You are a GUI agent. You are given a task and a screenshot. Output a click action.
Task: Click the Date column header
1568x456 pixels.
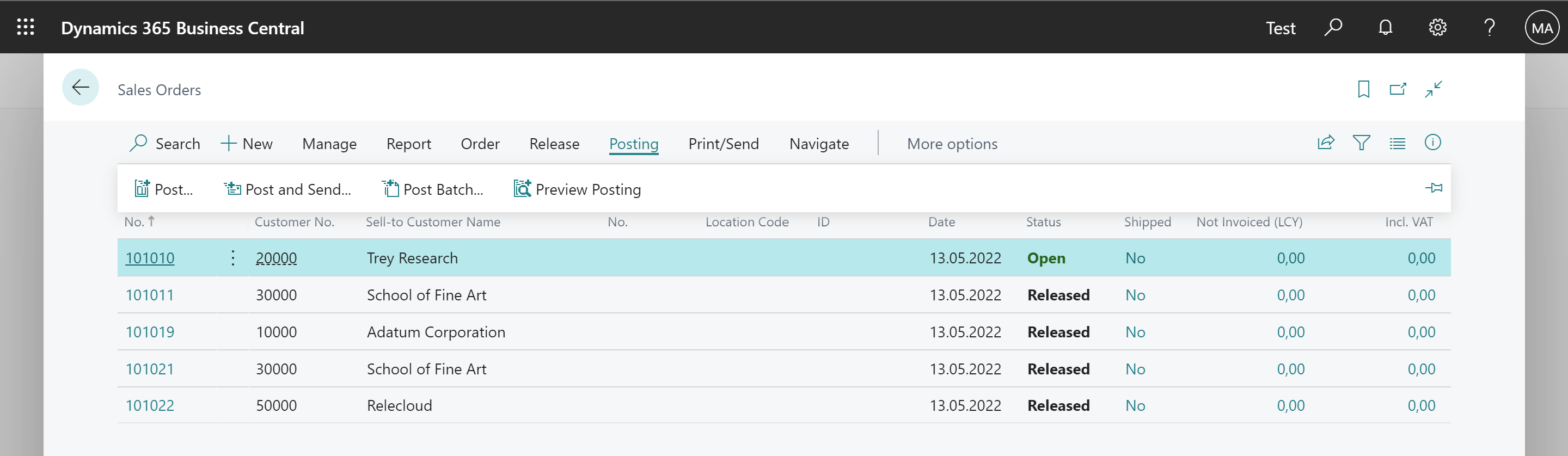click(941, 222)
